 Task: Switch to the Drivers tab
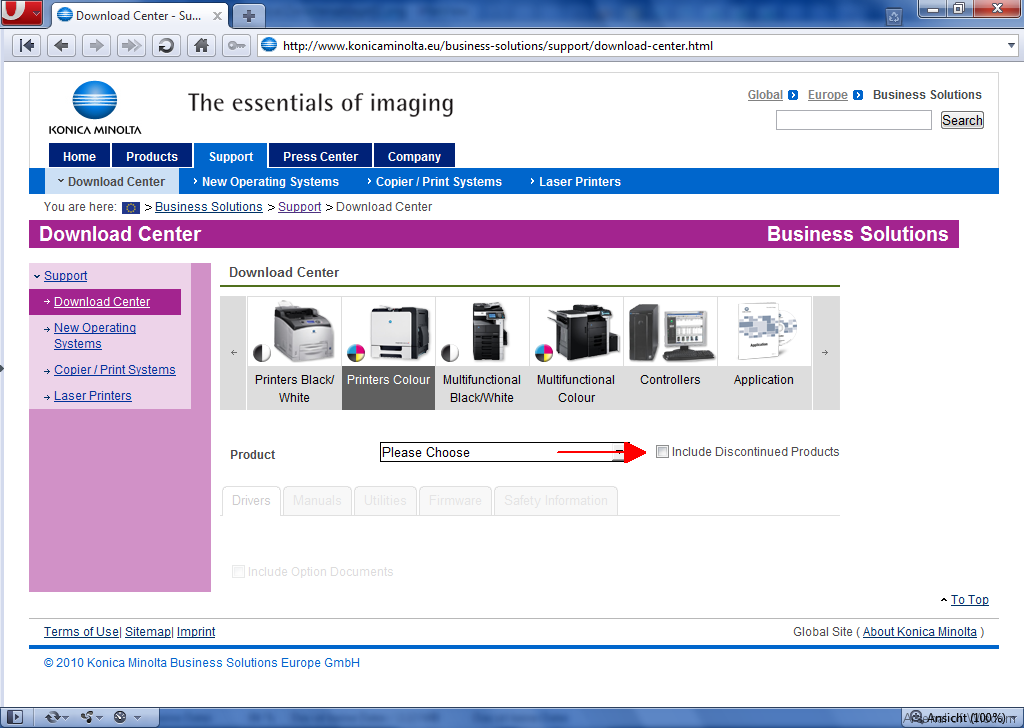point(251,501)
